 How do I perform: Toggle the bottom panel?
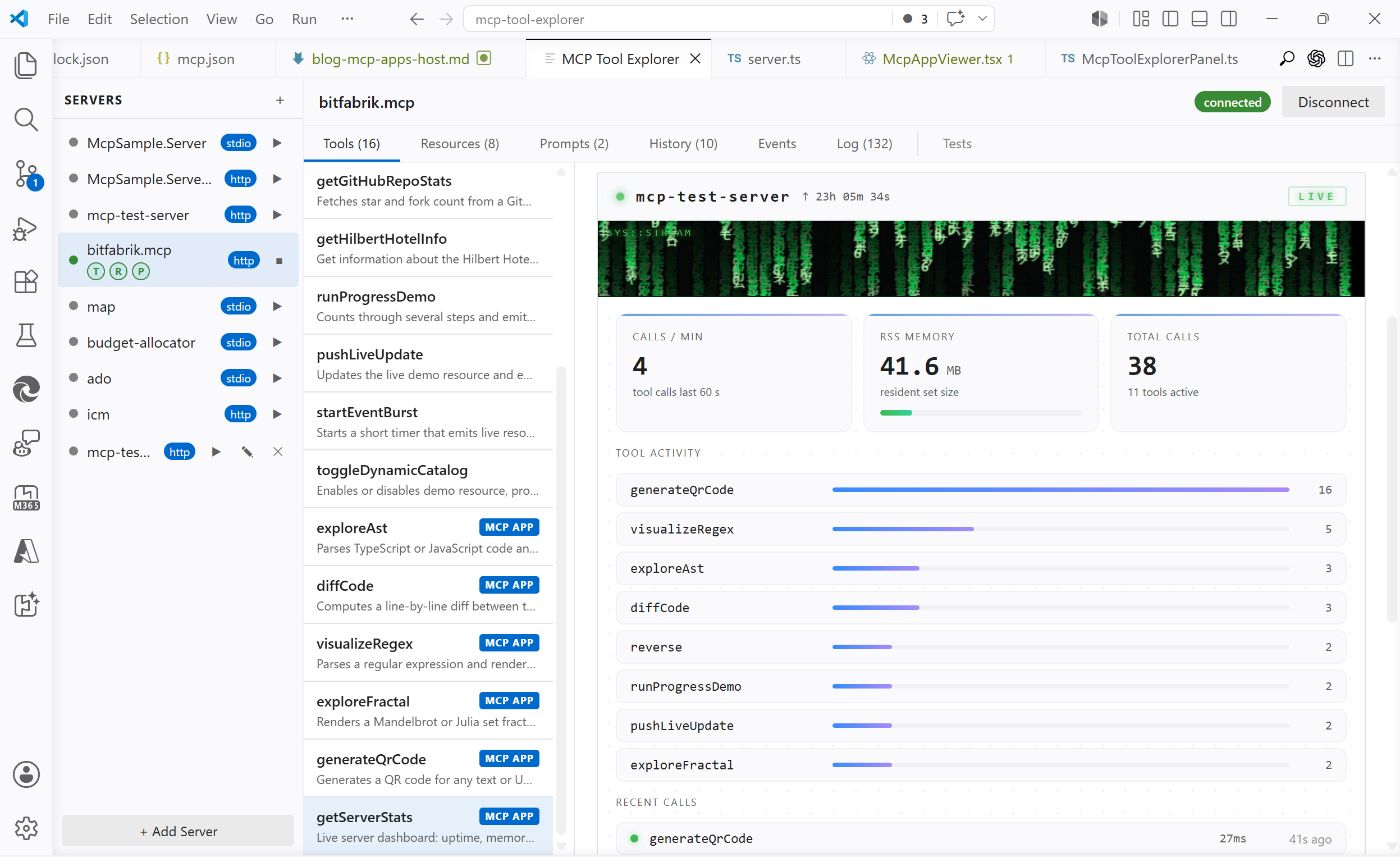pyautogui.click(x=1200, y=19)
